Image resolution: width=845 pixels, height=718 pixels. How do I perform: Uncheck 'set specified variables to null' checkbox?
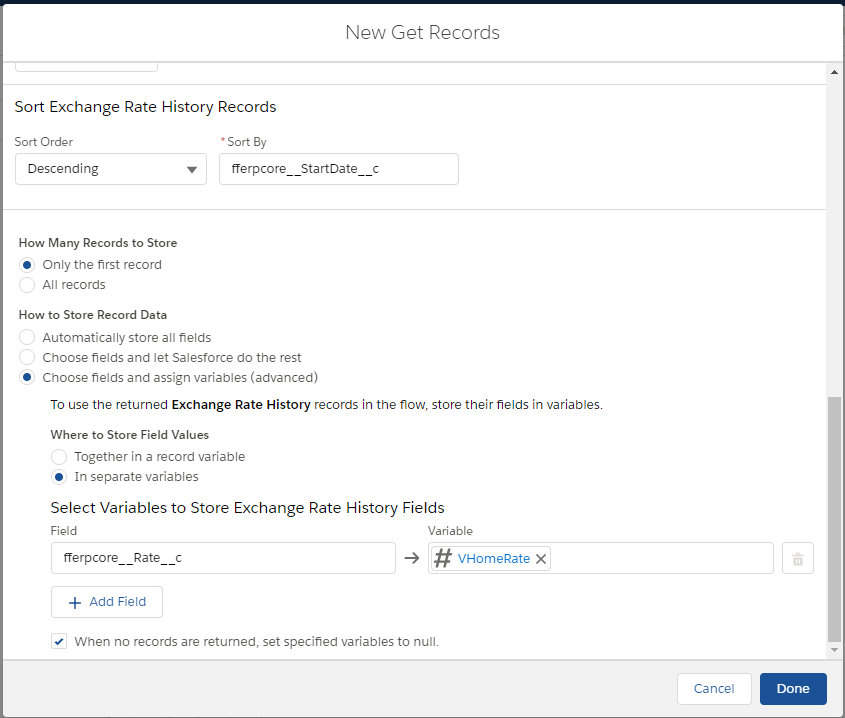tap(59, 642)
